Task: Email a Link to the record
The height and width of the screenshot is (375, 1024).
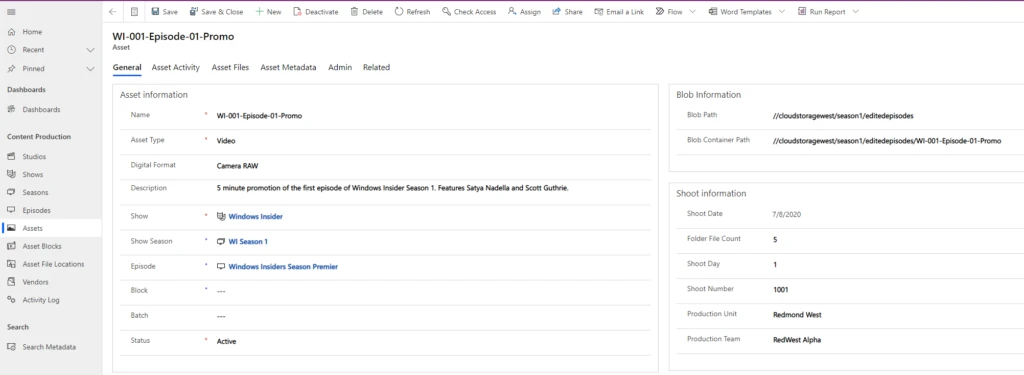Action: pos(618,12)
